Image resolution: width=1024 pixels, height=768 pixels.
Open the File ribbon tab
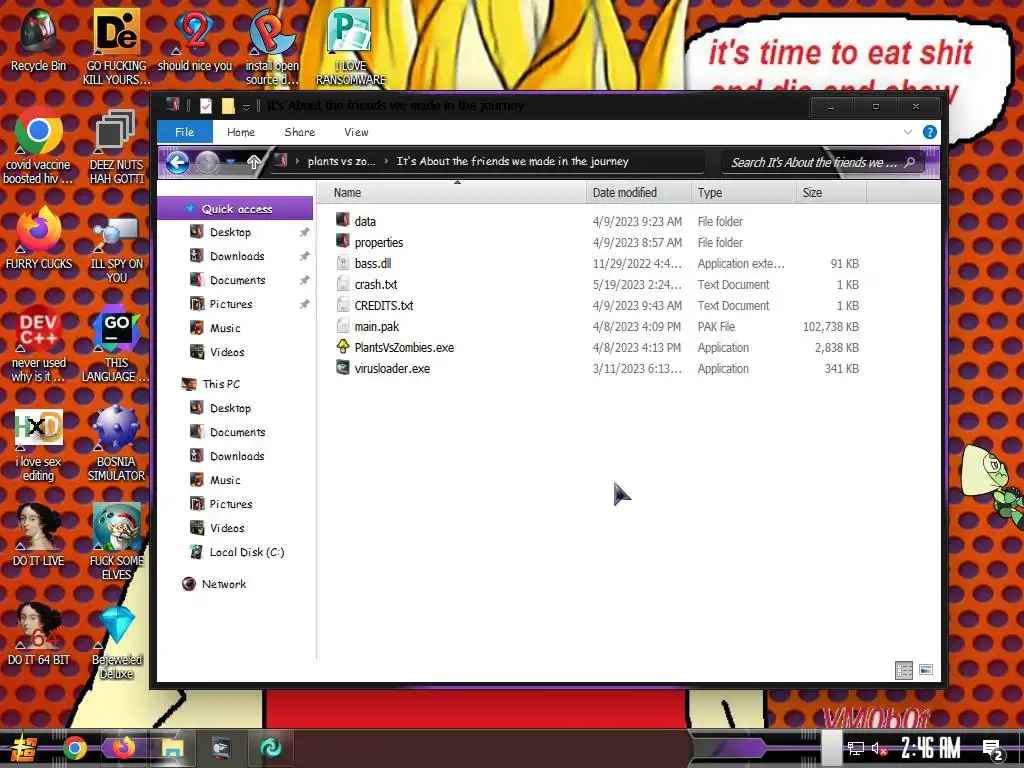click(185, 132)
